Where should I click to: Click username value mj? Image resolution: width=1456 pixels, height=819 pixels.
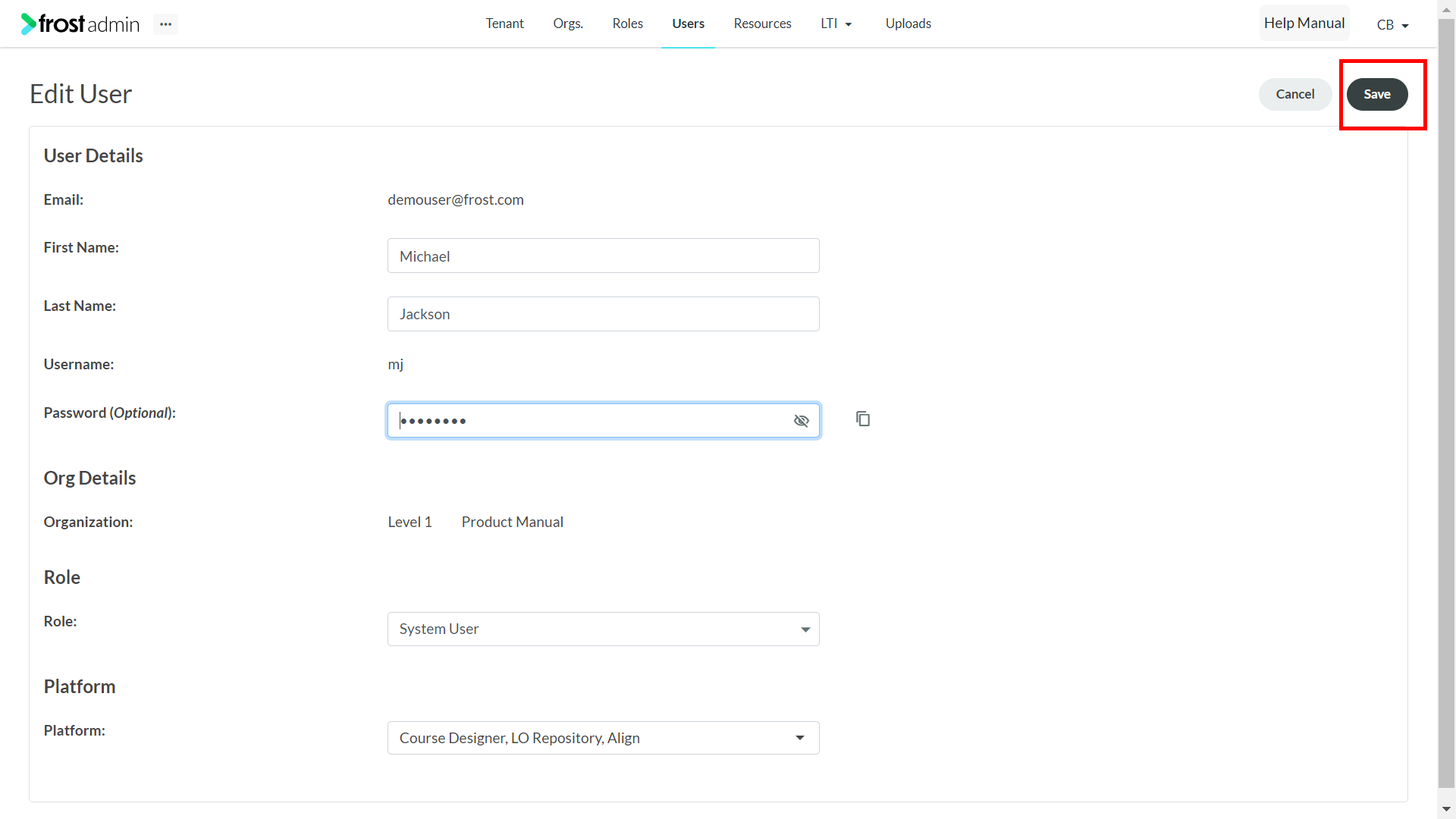click(396, 364)
